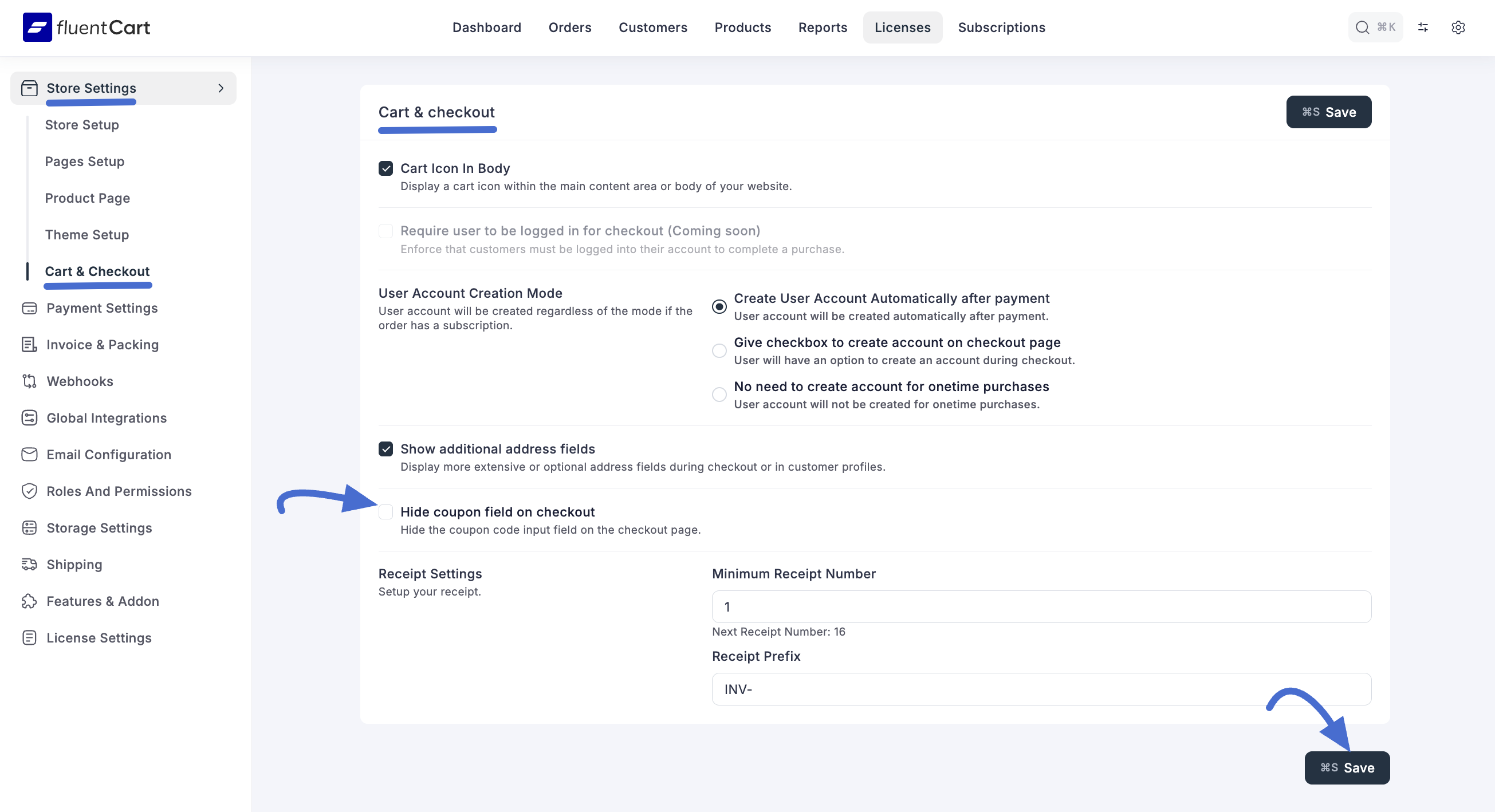
Task: Open Pages Setup in sidebar
Action: pyautogui.click(x=85, y=161)
